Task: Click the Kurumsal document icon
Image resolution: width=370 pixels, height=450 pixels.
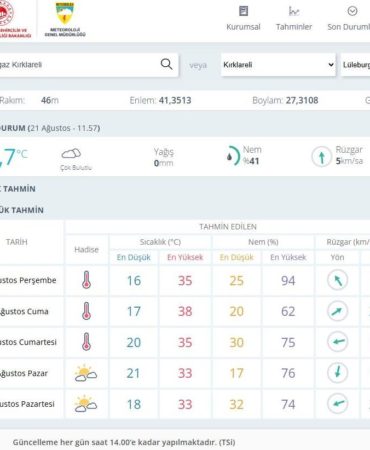Action: [x=244, y=11]
